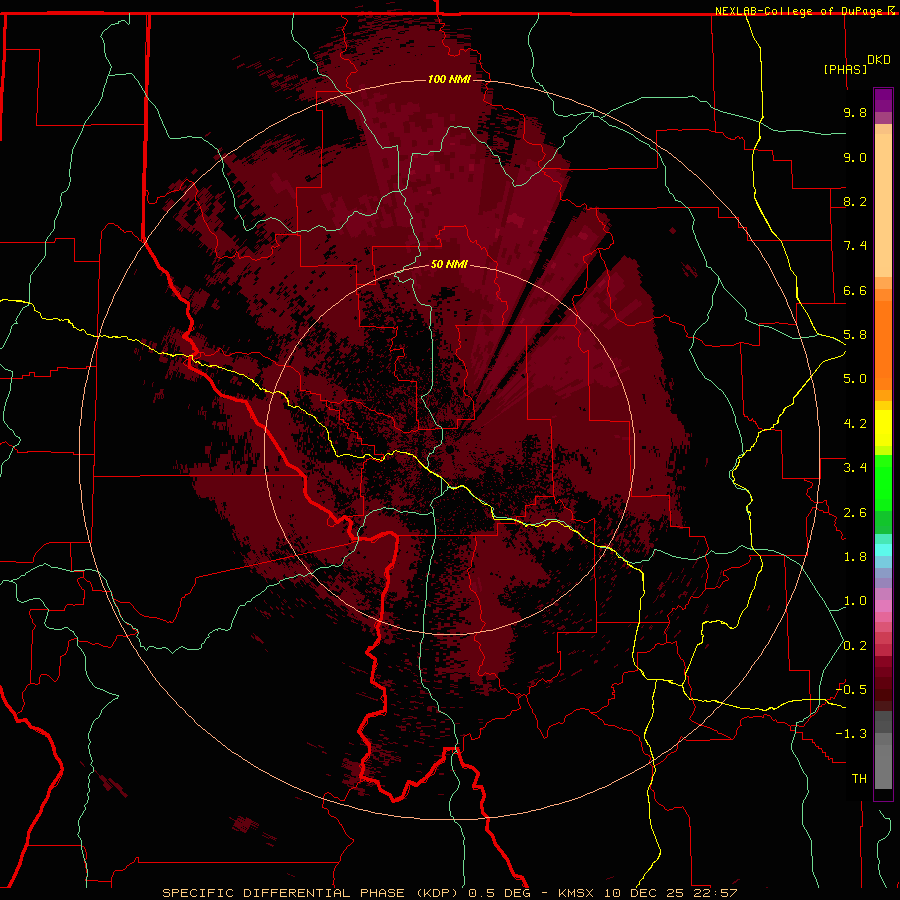Click the 100 NMI range ring label
The height and width of the screenshot is (900, 900).
449,79
